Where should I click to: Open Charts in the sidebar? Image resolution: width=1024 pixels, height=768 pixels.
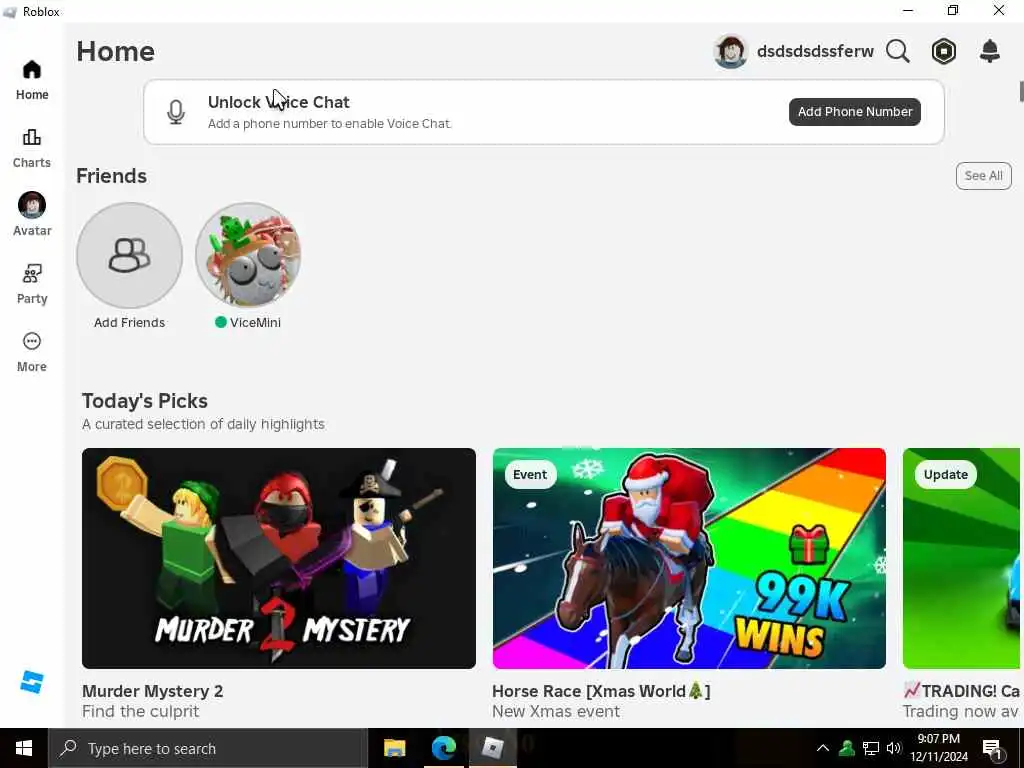point(32,148)
